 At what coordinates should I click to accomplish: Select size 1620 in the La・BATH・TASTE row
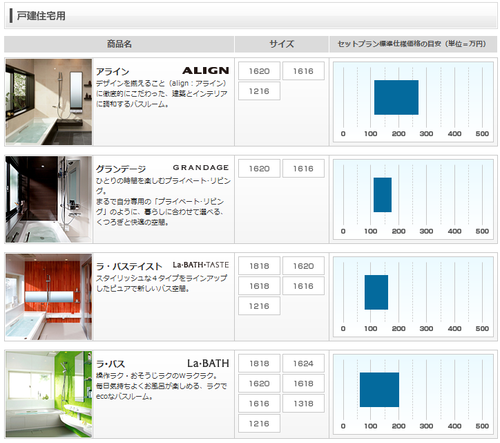(303, 266)
